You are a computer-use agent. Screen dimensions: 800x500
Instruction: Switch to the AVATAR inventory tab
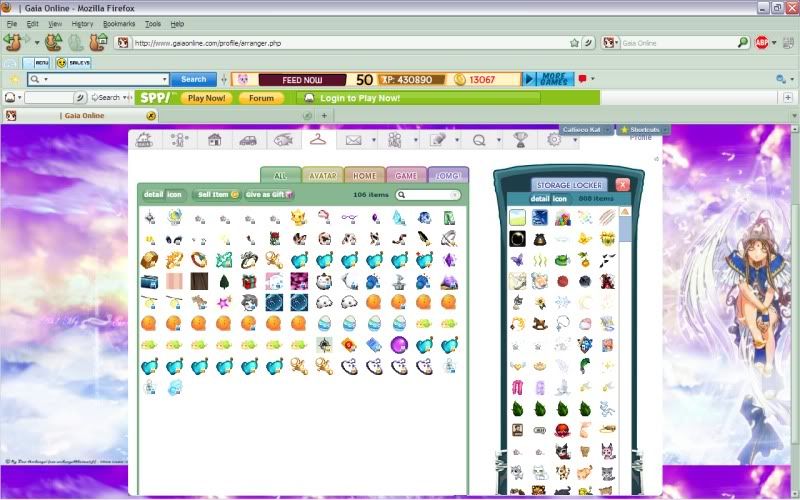point(323,176)
